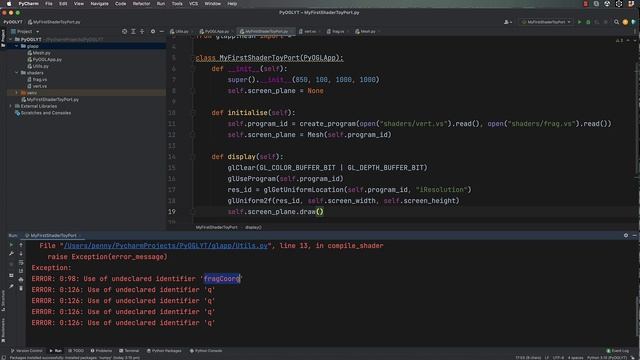The image size is (640, 360).
Task: Select MyFirstShaderToyPort.py in project tree
Action: [53, 100]
